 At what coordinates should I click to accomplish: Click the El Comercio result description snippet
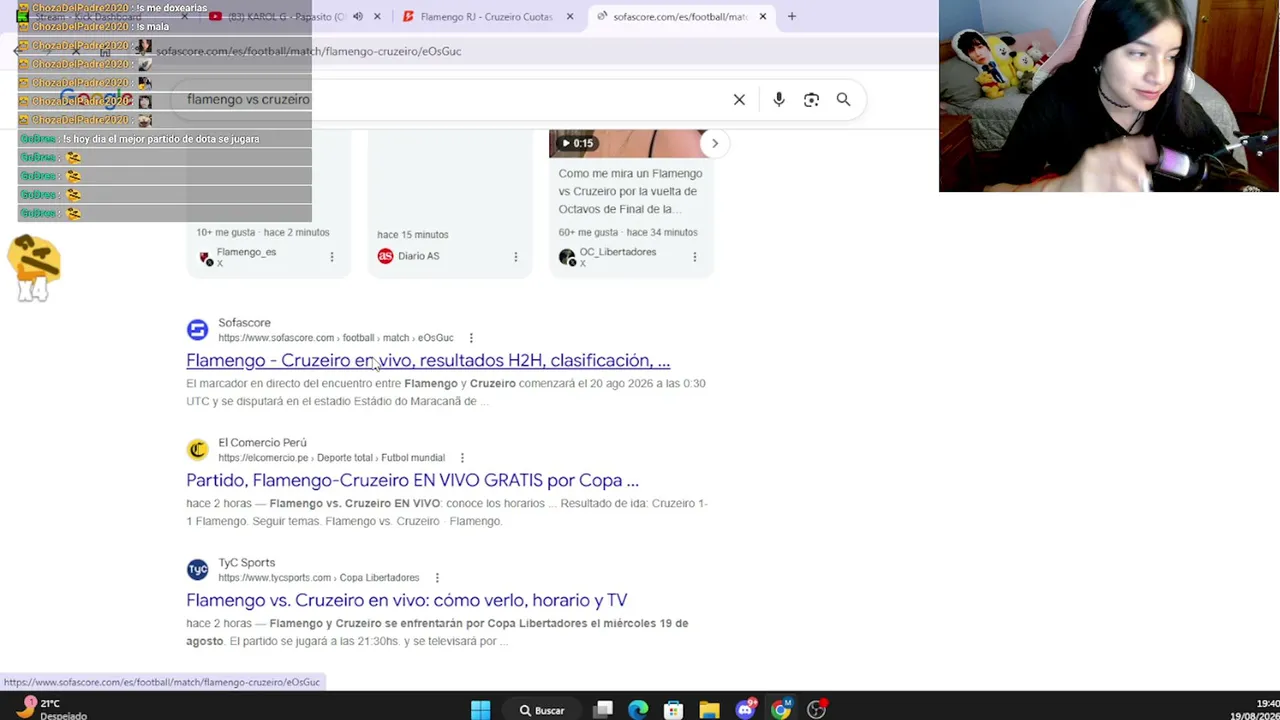[x=447, y=512]
